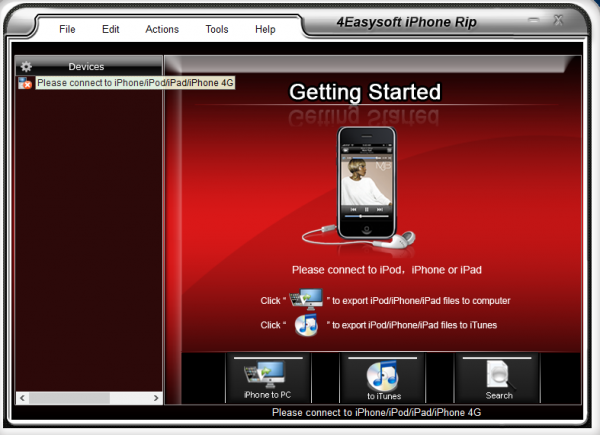
Task: Click the left arrow of Devices scrollbar
Action: (23, 398)
